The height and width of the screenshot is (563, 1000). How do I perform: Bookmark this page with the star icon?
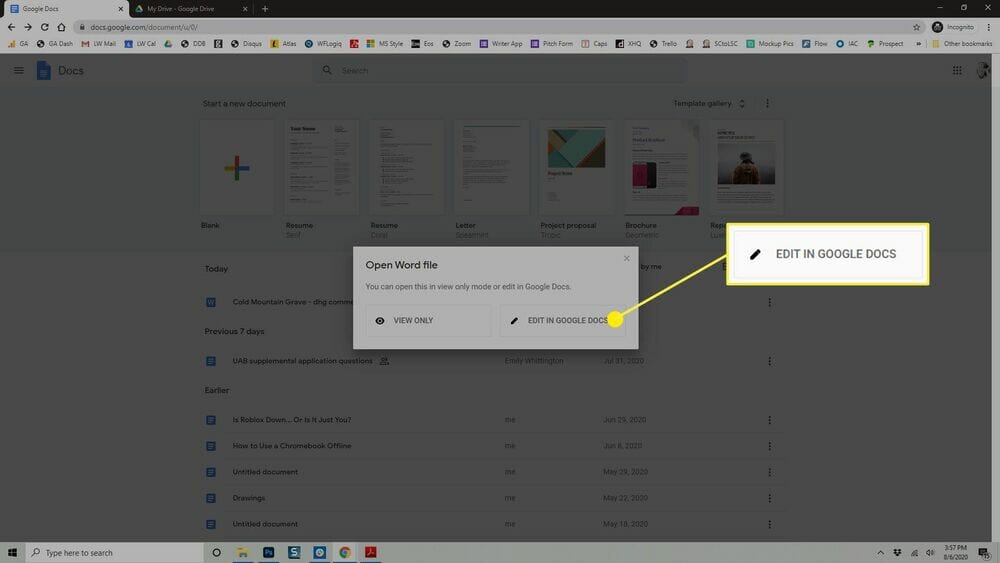coord(916,27)
